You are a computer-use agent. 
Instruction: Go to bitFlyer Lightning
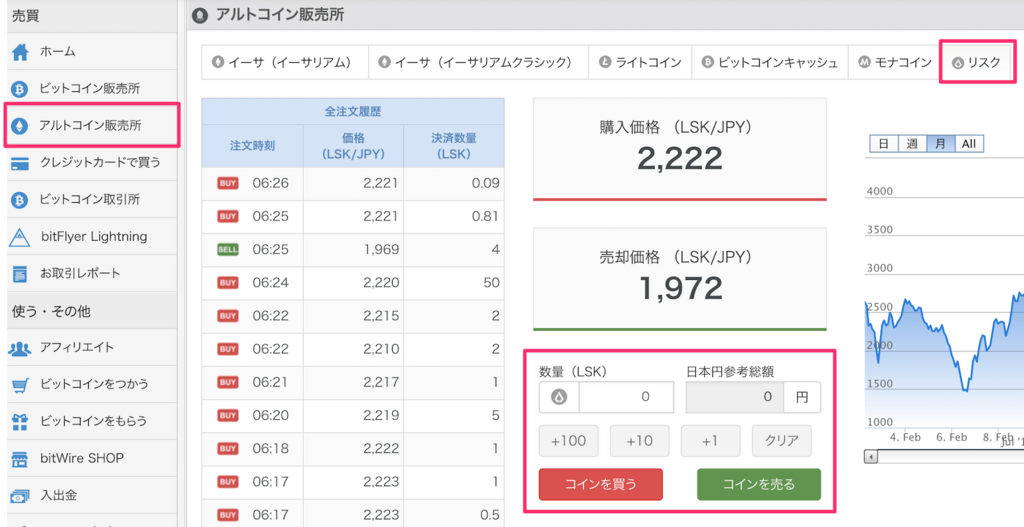pos(91,236)
